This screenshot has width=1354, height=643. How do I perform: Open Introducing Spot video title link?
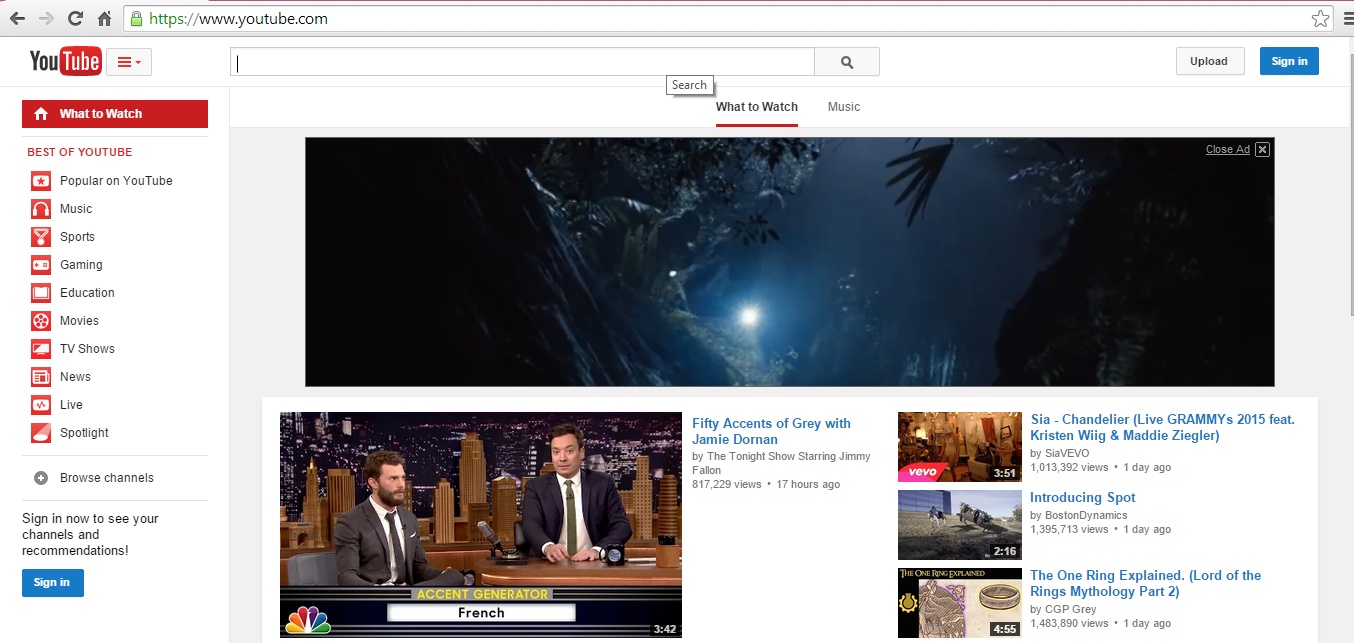(1082, 498)
